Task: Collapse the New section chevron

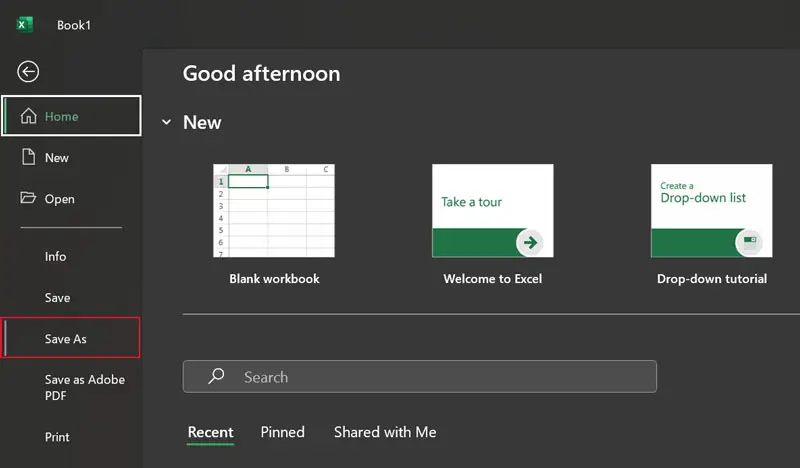Action: (166, 122)
